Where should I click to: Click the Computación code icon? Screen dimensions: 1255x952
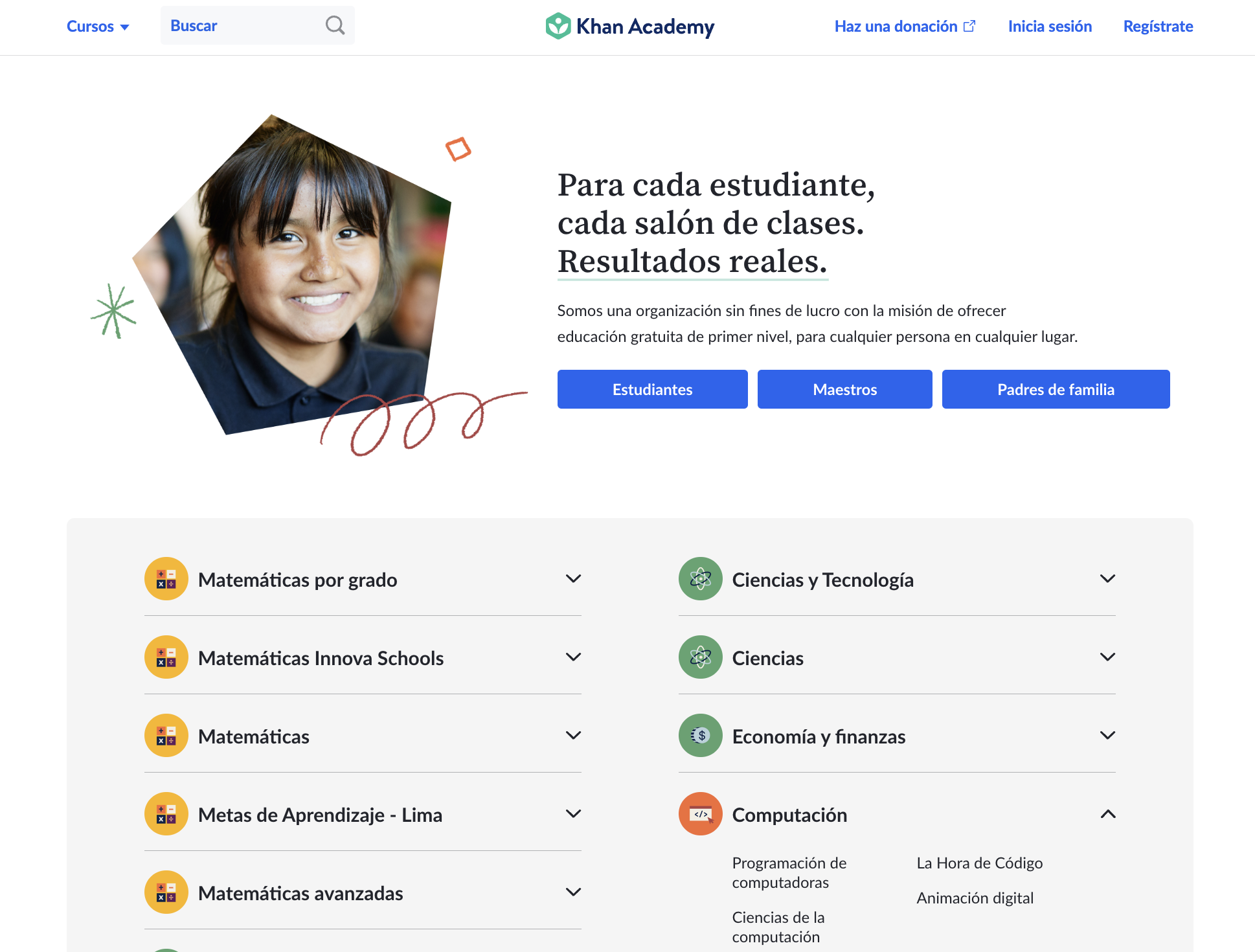[x=700, y=814]
